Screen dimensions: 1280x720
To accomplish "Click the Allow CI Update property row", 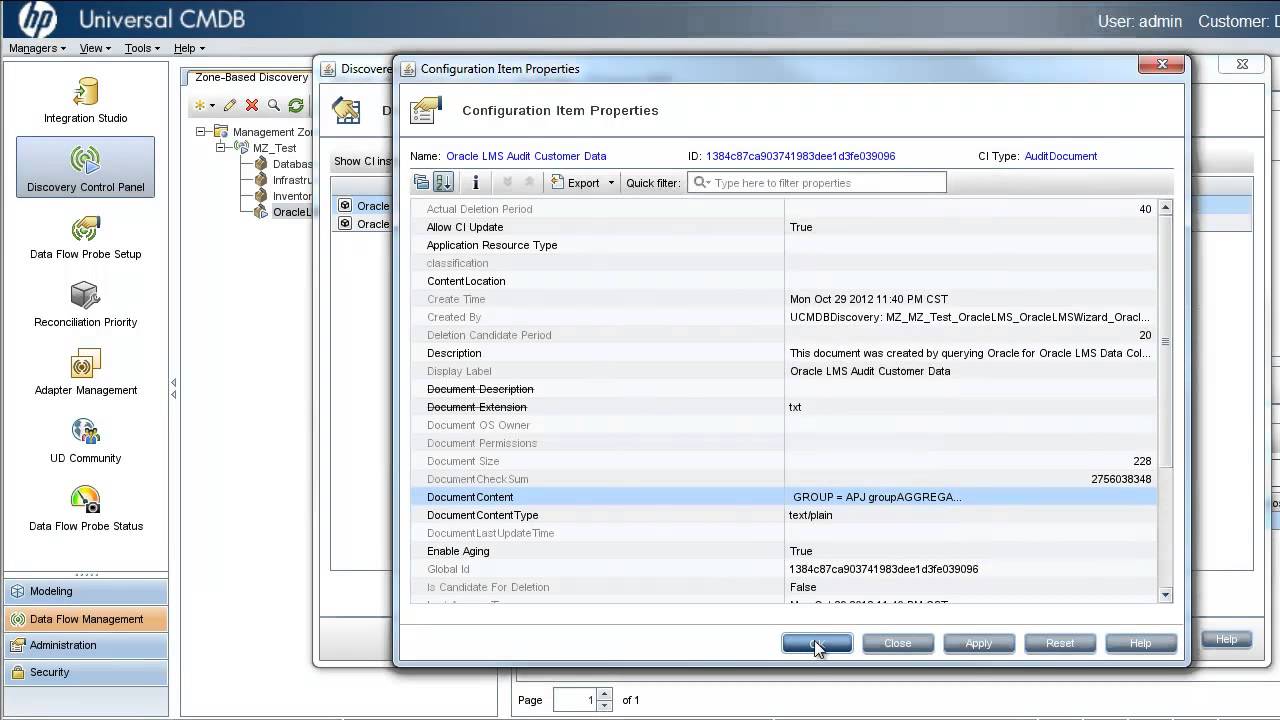I will tap(783, 227).
